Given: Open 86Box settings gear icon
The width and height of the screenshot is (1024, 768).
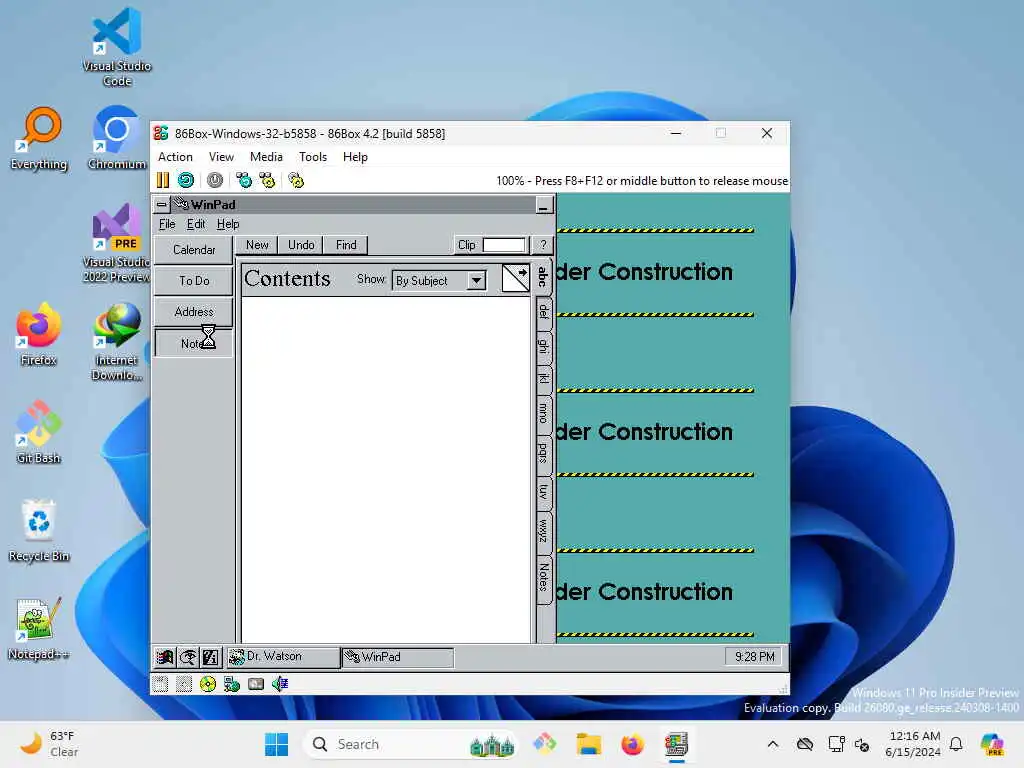Looking at the screenshot, I should point(296,180).
